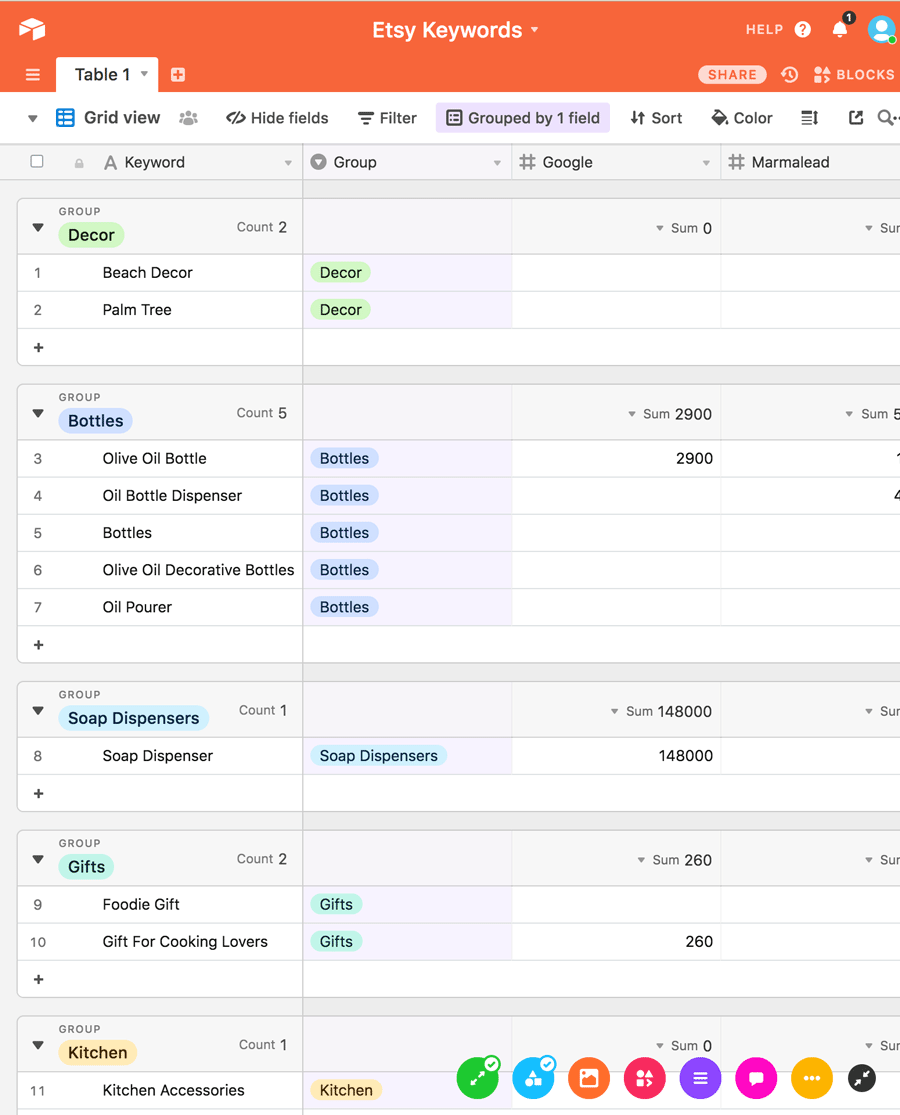Collapse the Kitchen group
The width and height of the screenshot is (900, 1115).
[x=38, y=1045]
